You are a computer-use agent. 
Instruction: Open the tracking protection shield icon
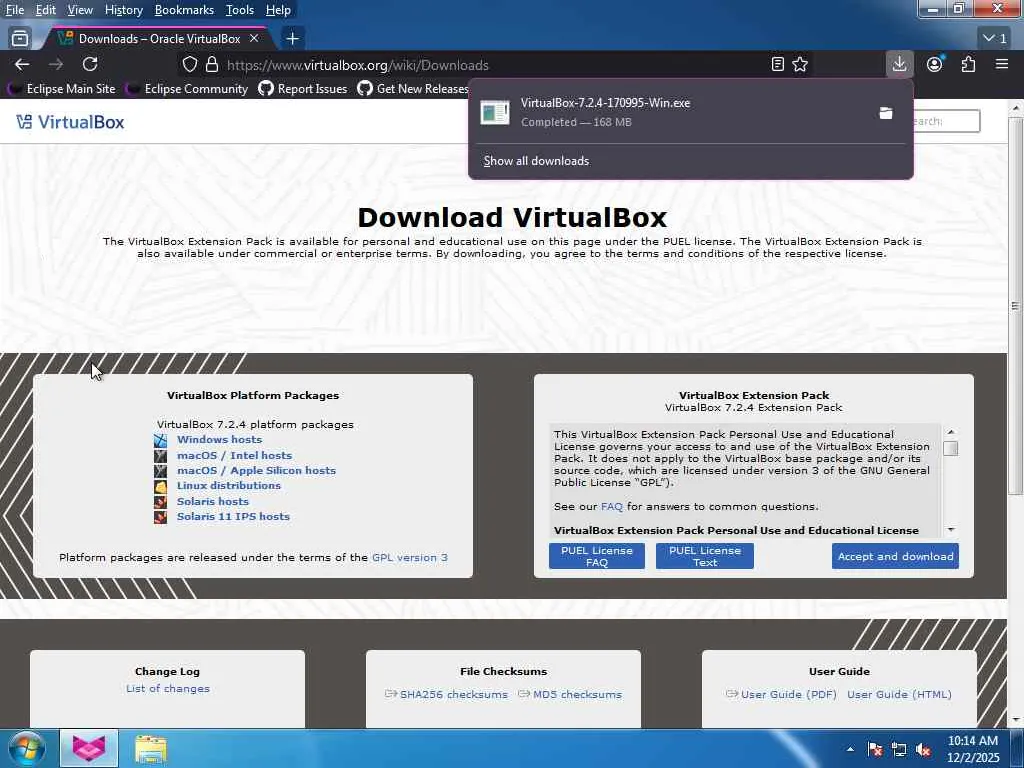pyautogui.click(x=189, y=64)
